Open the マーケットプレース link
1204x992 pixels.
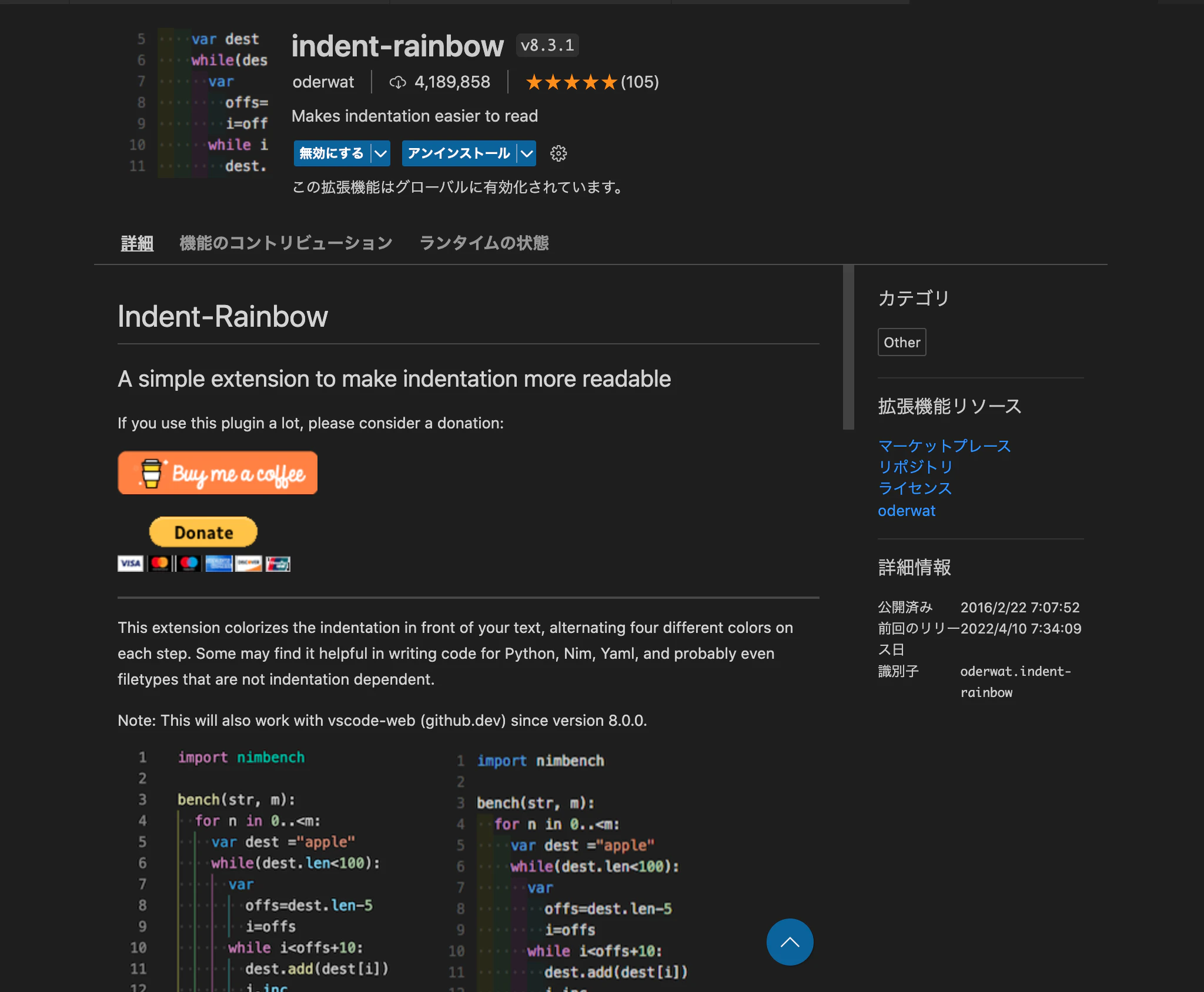(x=944, y=445)
